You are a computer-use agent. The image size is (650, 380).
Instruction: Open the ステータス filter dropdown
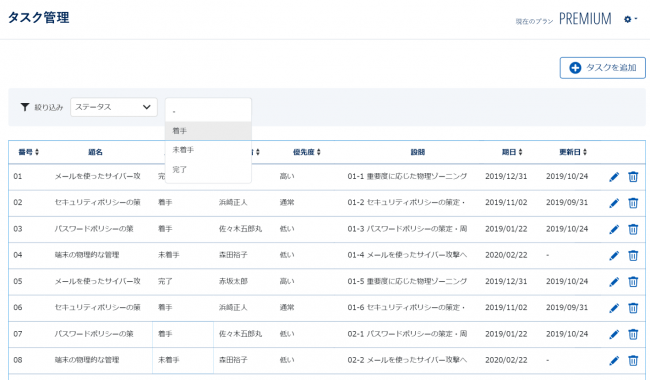point(114,107)
